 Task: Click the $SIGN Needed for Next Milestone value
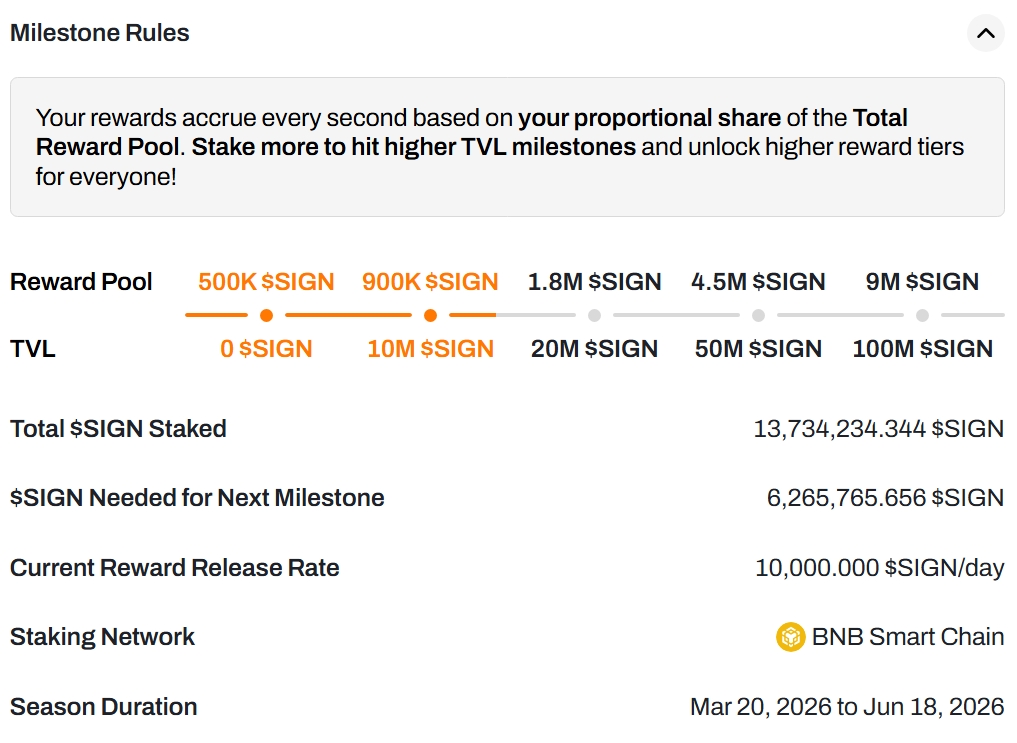pyautogui.click(x=885, y=498)
